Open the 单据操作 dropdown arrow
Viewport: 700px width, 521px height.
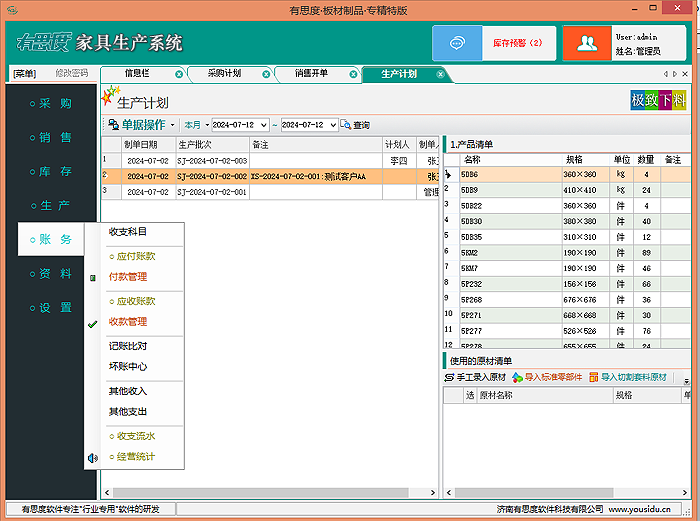(x=172, y=125)
